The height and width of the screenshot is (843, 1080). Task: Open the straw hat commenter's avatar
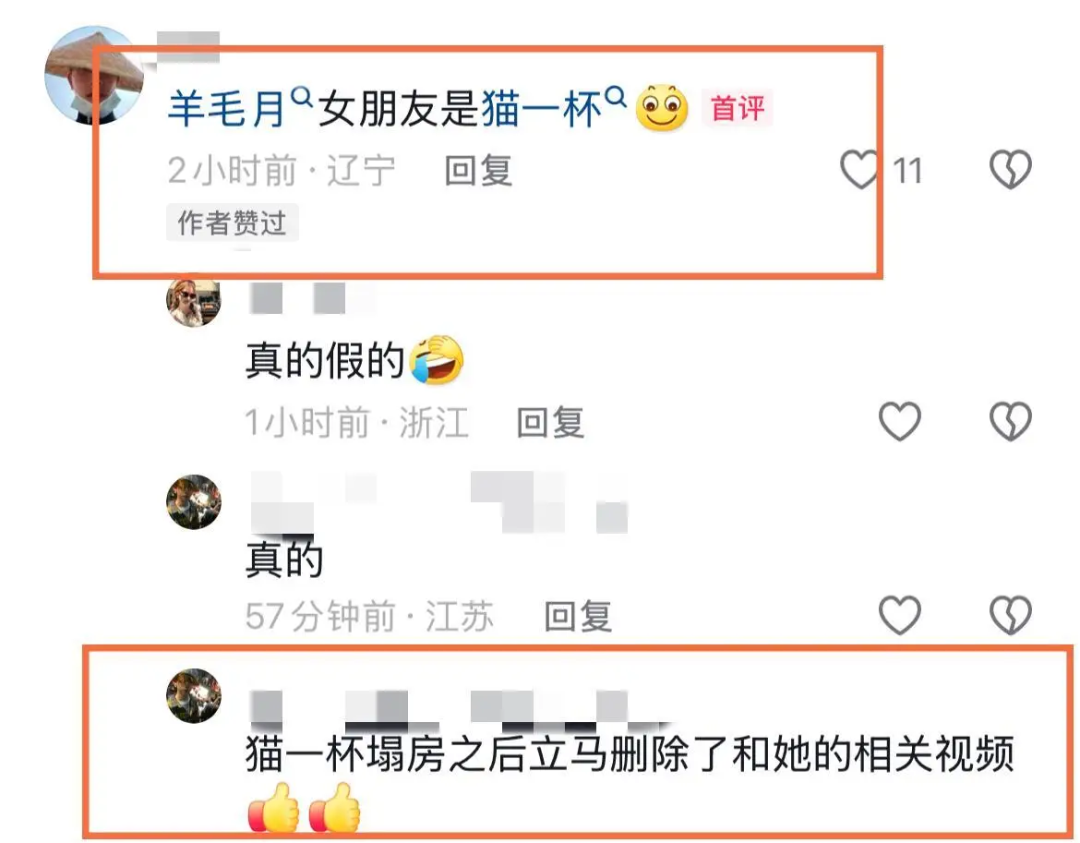point(94,76)
